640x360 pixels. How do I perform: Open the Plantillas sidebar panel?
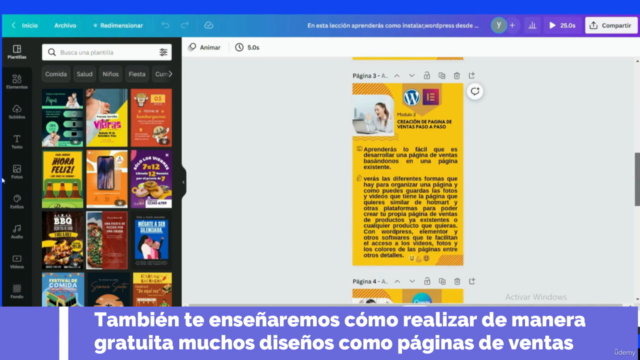pyautogui.click(x=17, y=52)
